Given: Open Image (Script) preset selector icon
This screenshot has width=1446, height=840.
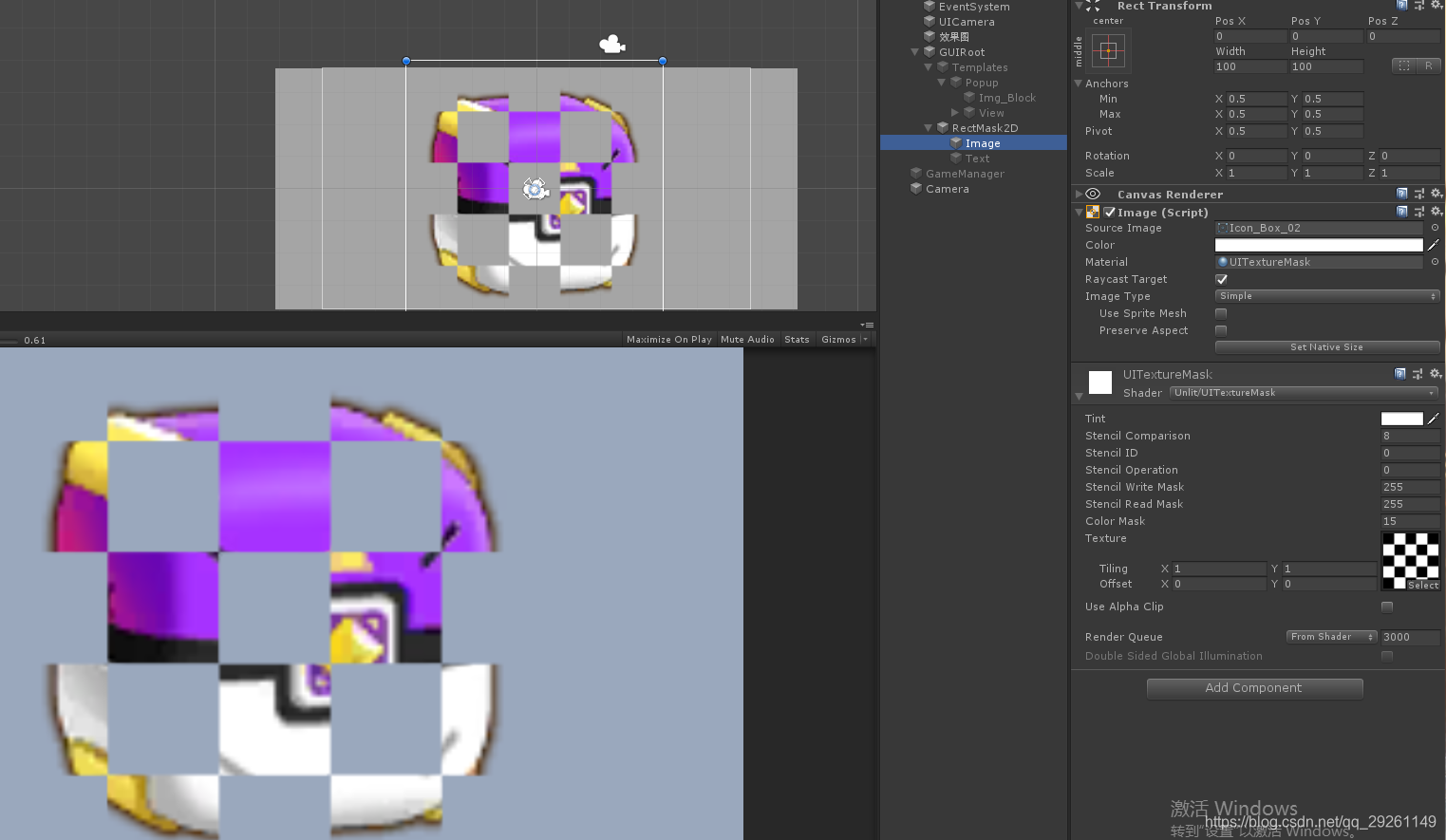Looking at the screenshot, I should pos(1419,212).
